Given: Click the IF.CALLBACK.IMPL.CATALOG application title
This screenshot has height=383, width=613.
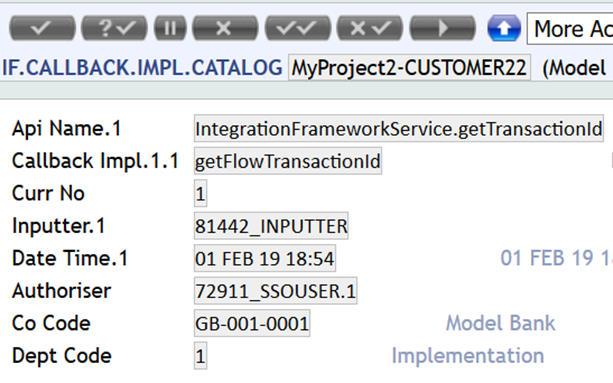Looking at the screenshot, I should tap(142, 68).
